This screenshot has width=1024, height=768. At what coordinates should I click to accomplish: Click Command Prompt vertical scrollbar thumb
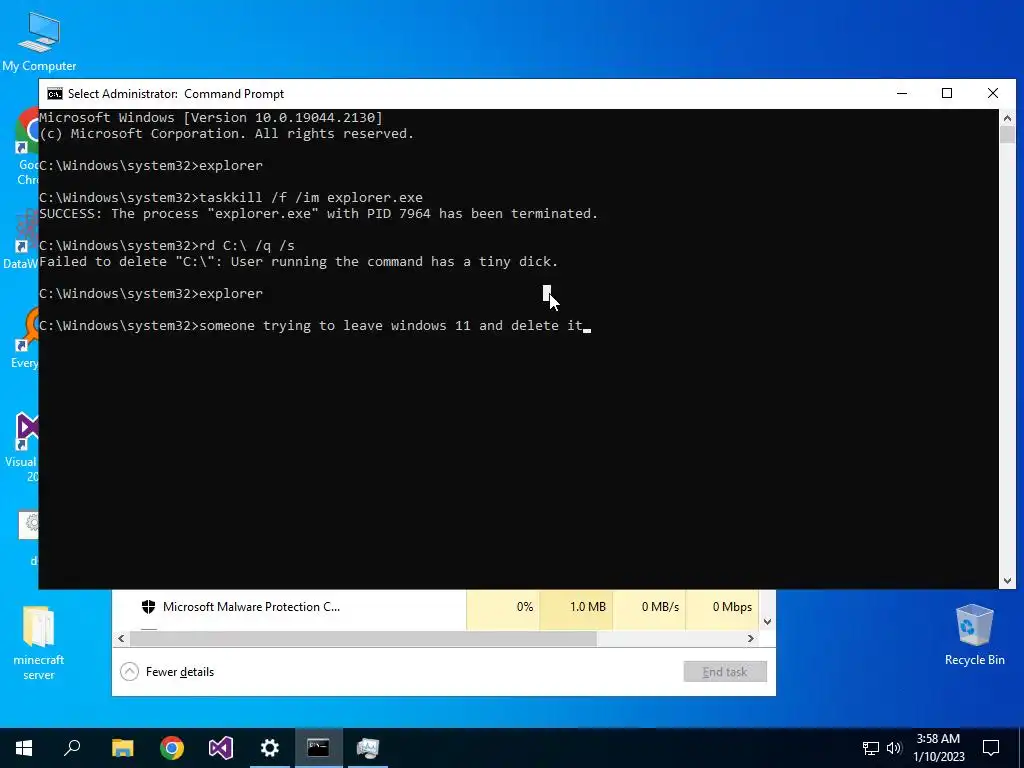pos(1007,135)
